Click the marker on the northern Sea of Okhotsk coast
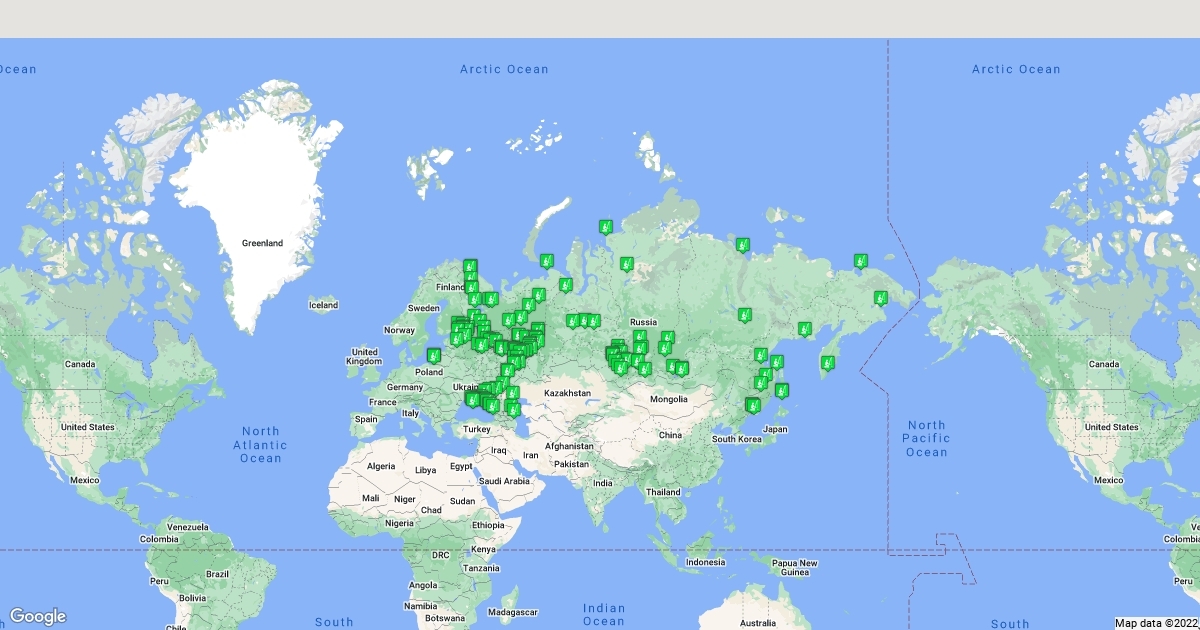The image size is (1200, 630). click(x=804, y=328)
